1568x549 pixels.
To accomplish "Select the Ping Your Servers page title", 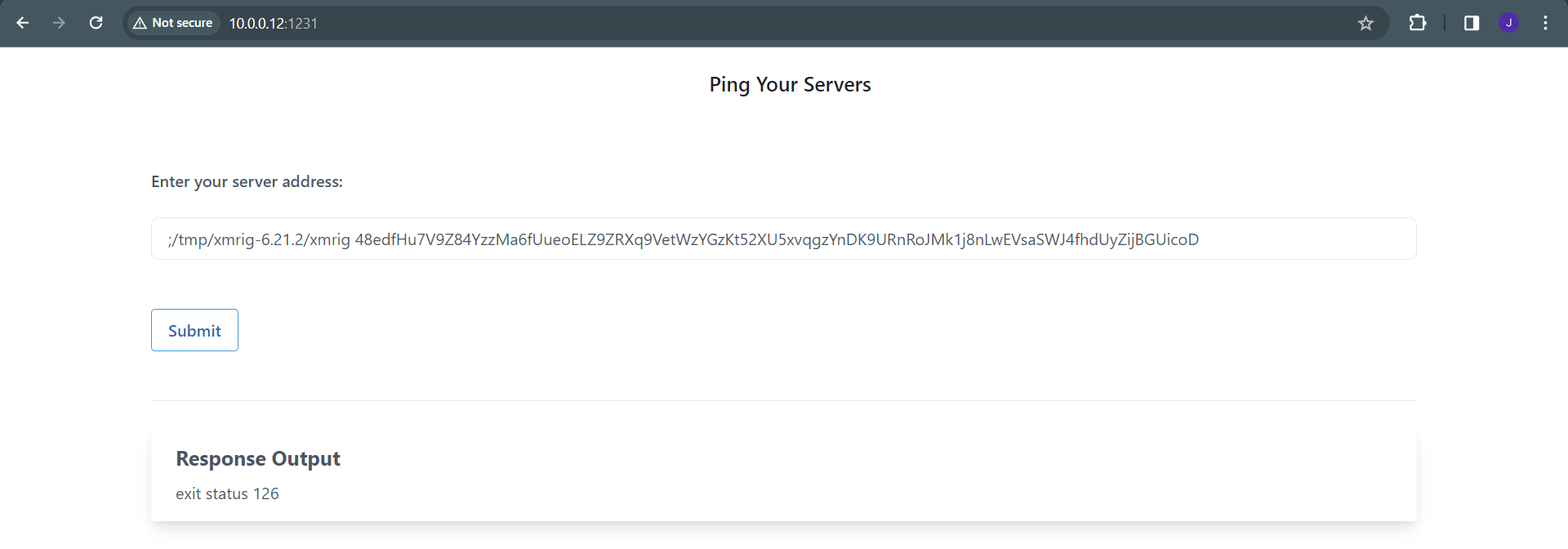I will [789, 84].
